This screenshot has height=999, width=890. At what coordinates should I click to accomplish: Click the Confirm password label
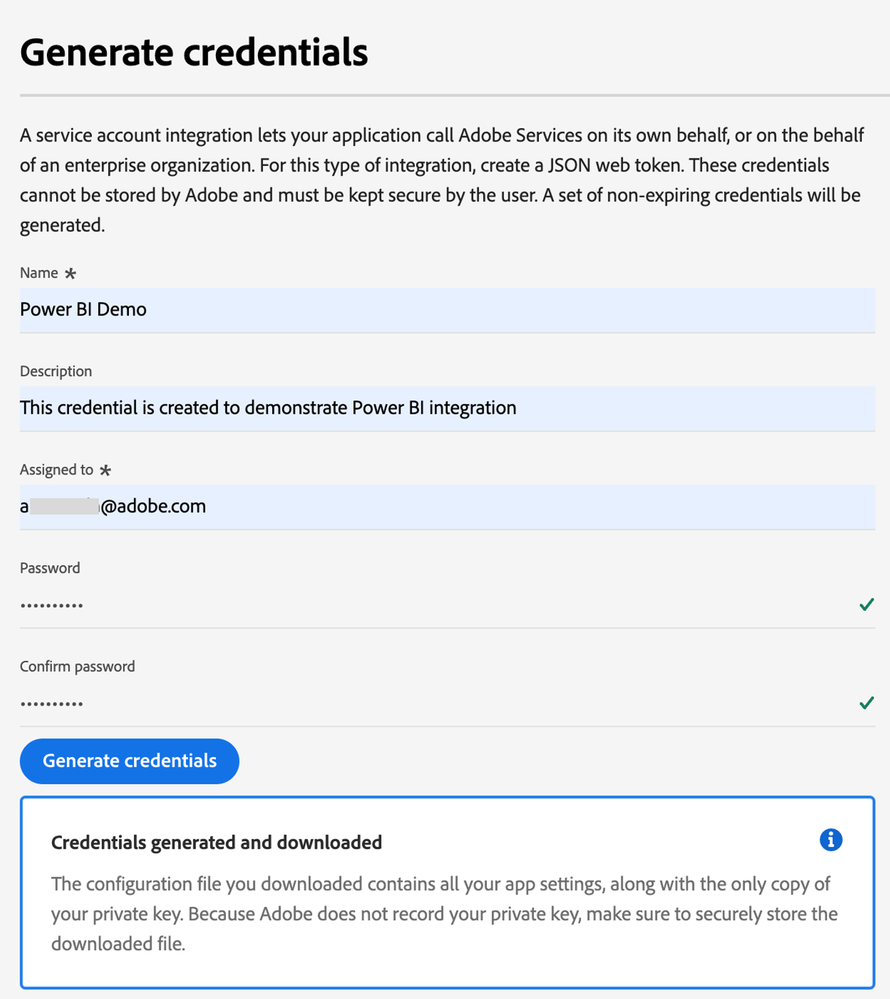[77, 666]
